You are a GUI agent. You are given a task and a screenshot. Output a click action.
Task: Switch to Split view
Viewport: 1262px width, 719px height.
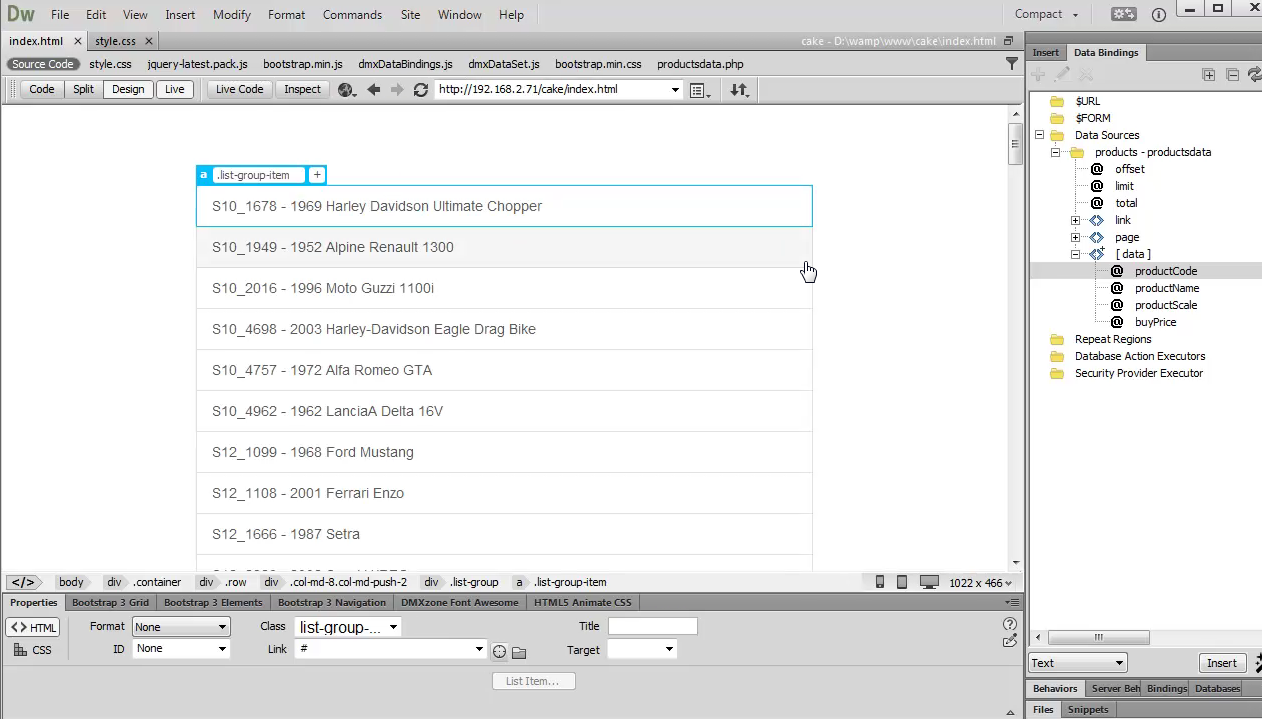(83, 90)
